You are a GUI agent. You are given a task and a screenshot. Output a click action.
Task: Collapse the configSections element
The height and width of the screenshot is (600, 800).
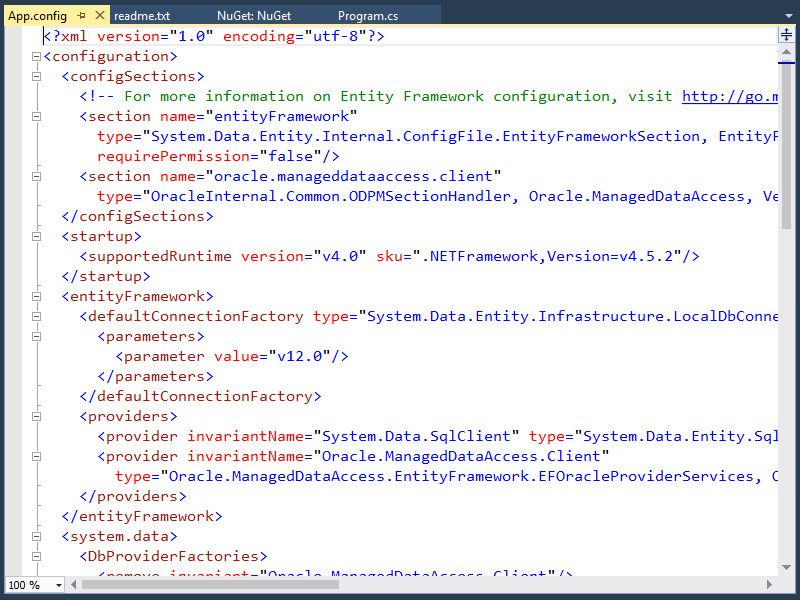36,76
